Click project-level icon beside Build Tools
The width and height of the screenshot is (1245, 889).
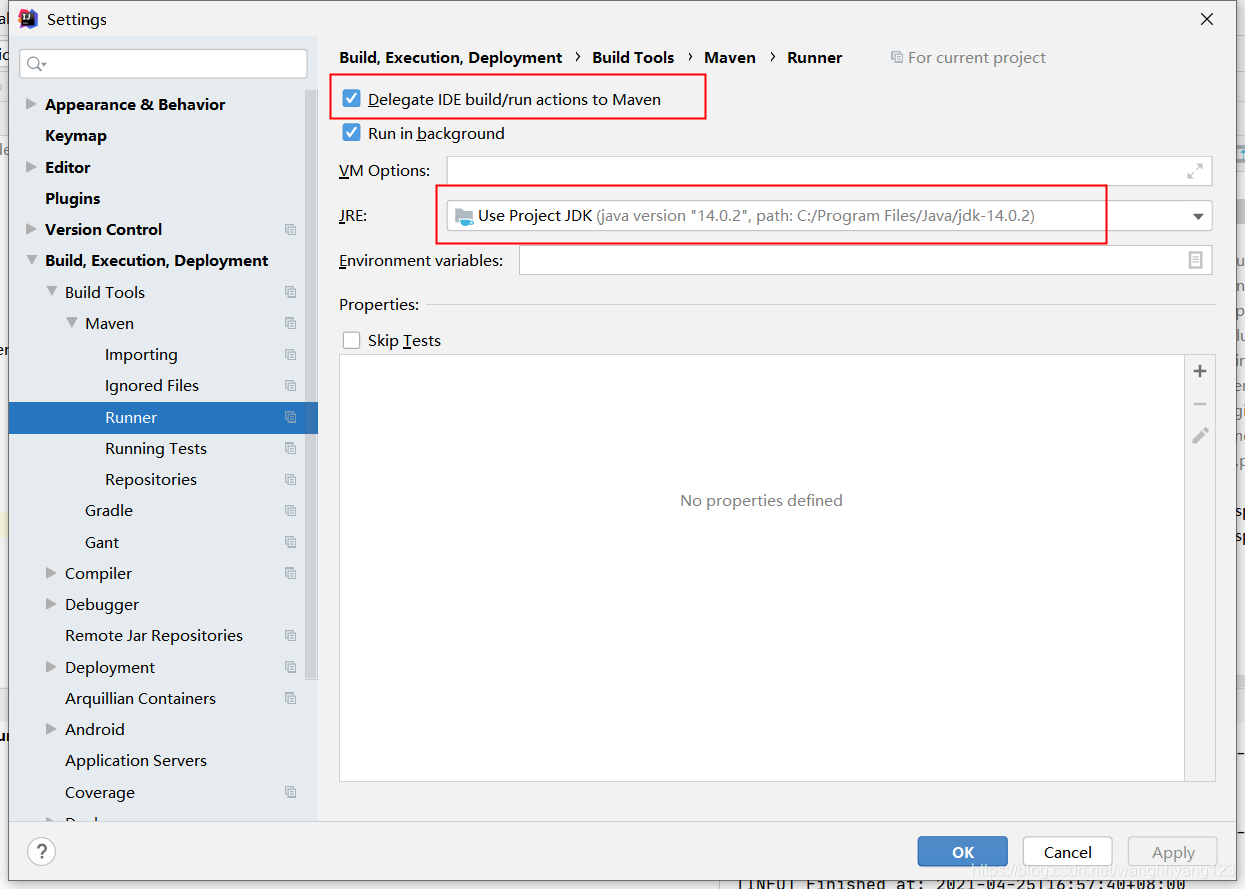(290, 292)
